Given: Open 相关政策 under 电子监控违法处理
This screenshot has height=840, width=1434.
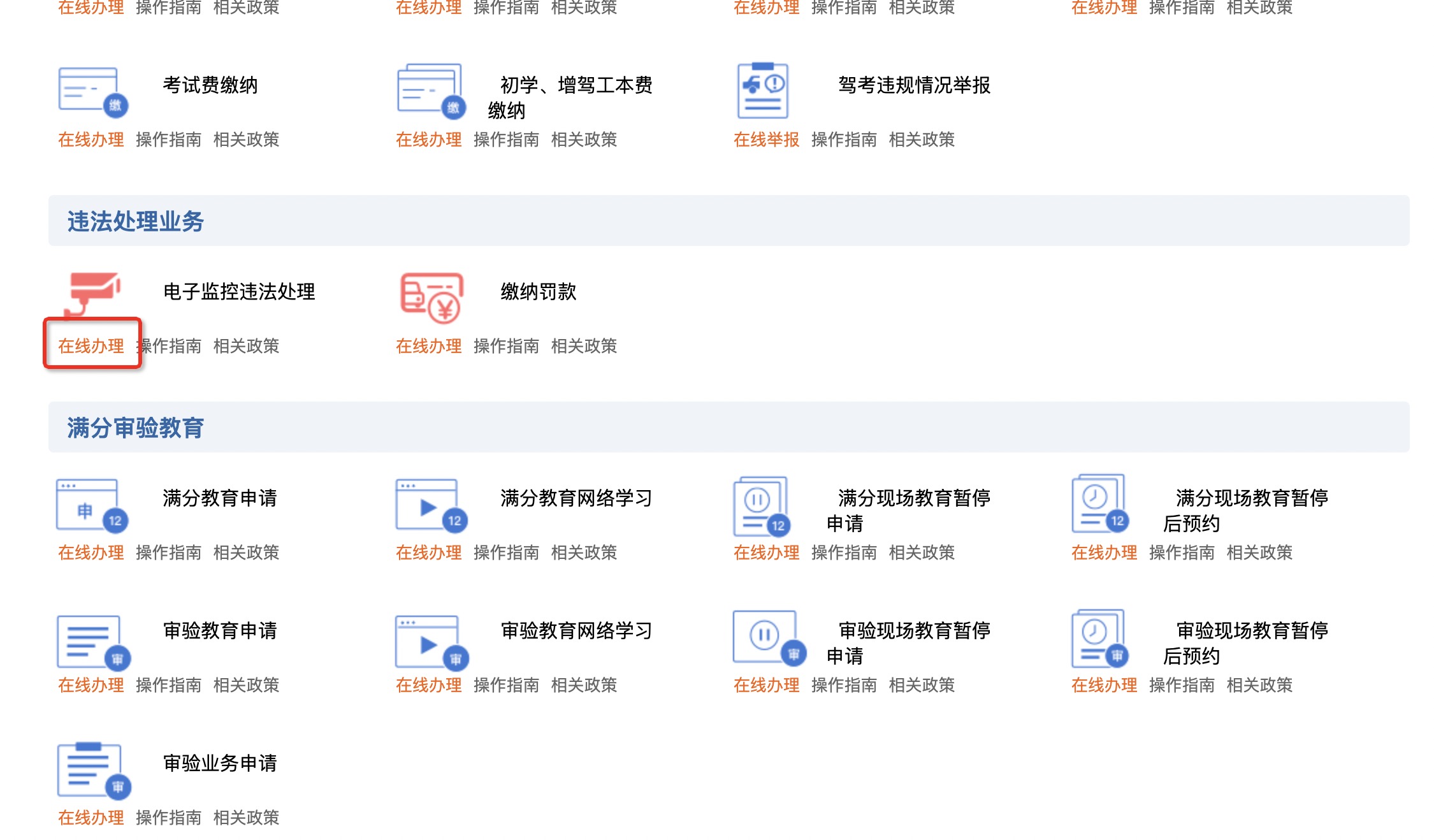Looking at the screenshot, I should click(x=247, y=346).
